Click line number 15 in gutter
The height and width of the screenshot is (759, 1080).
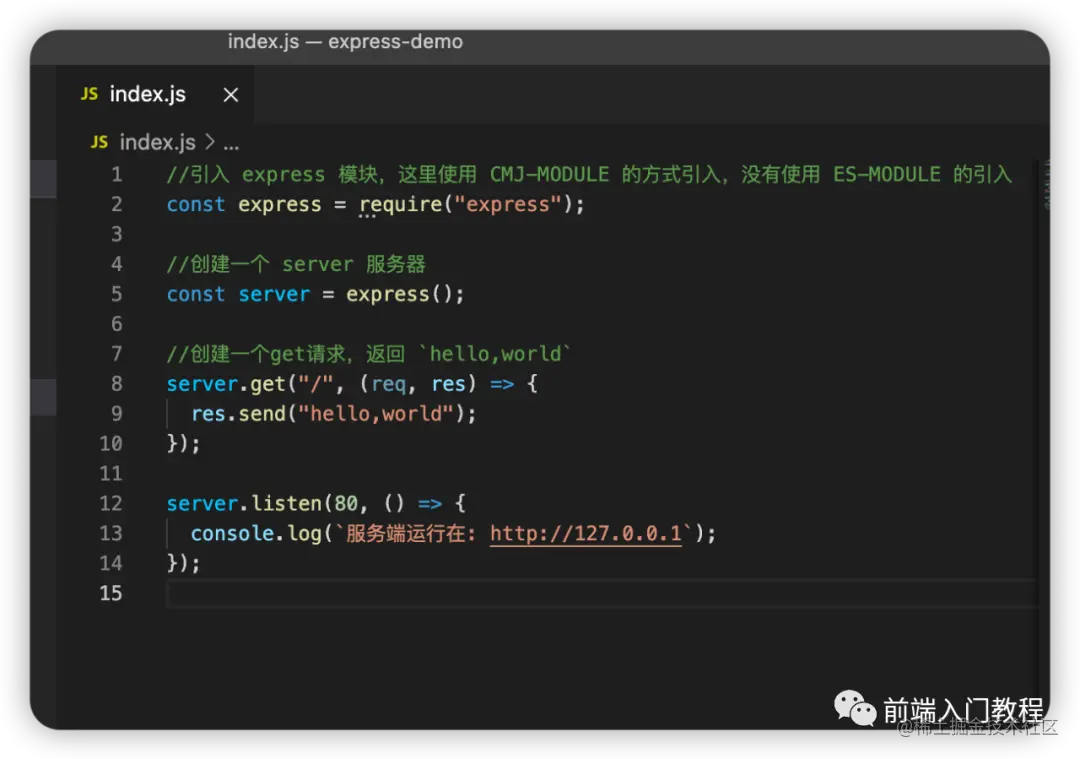(x=111, y=593)
